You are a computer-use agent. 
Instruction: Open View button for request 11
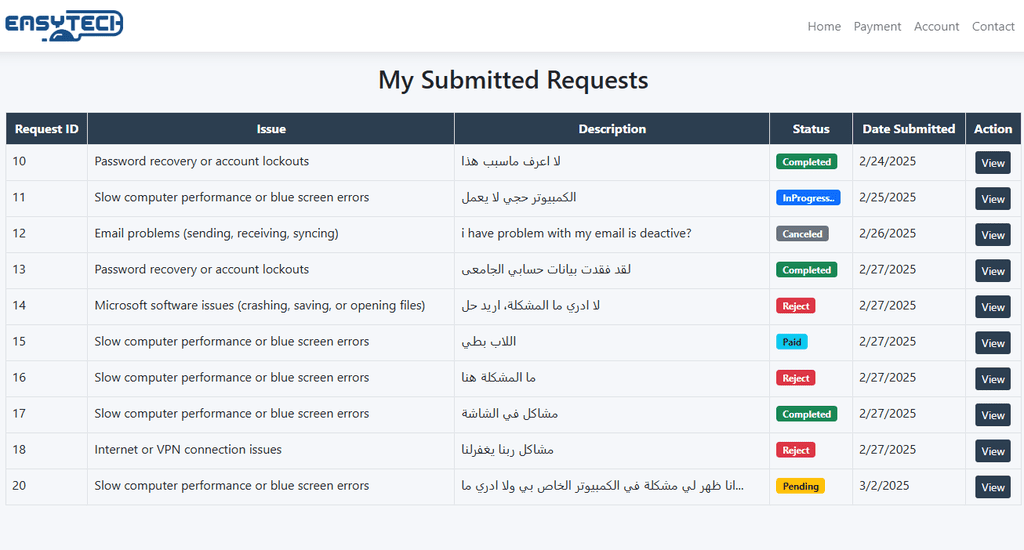point(993,199)
